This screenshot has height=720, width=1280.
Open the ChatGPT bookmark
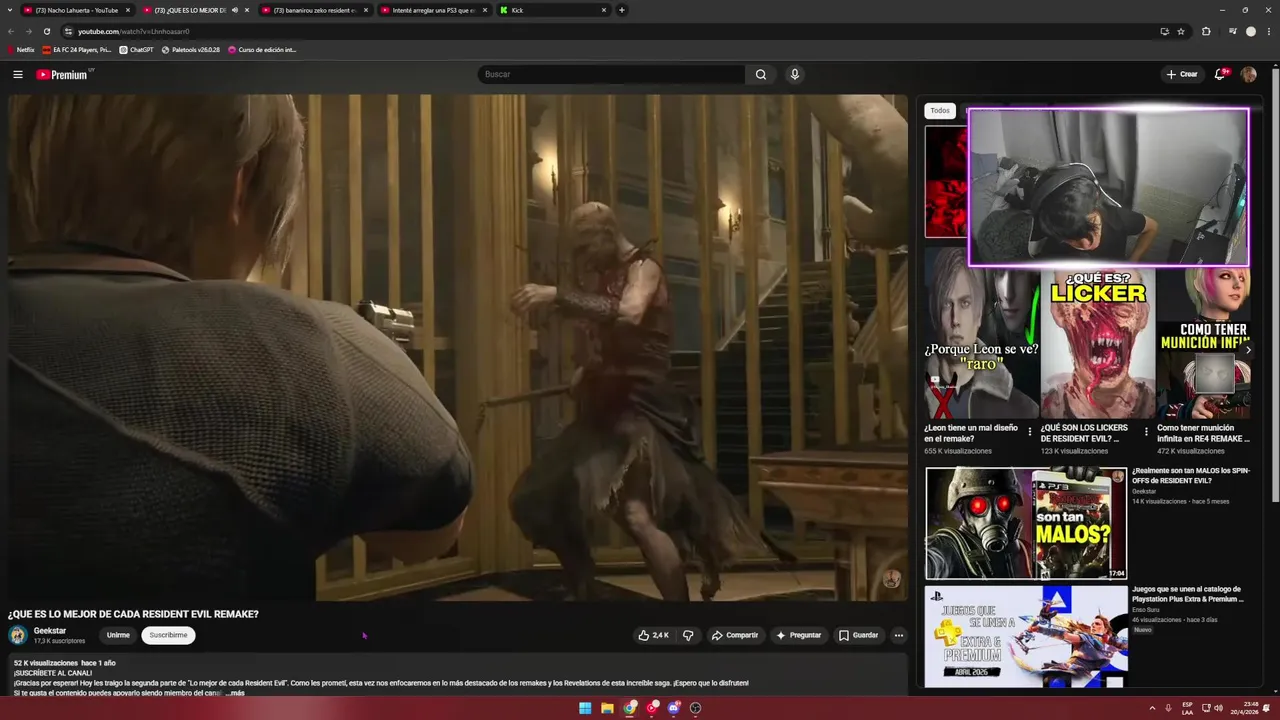(137, 49)
